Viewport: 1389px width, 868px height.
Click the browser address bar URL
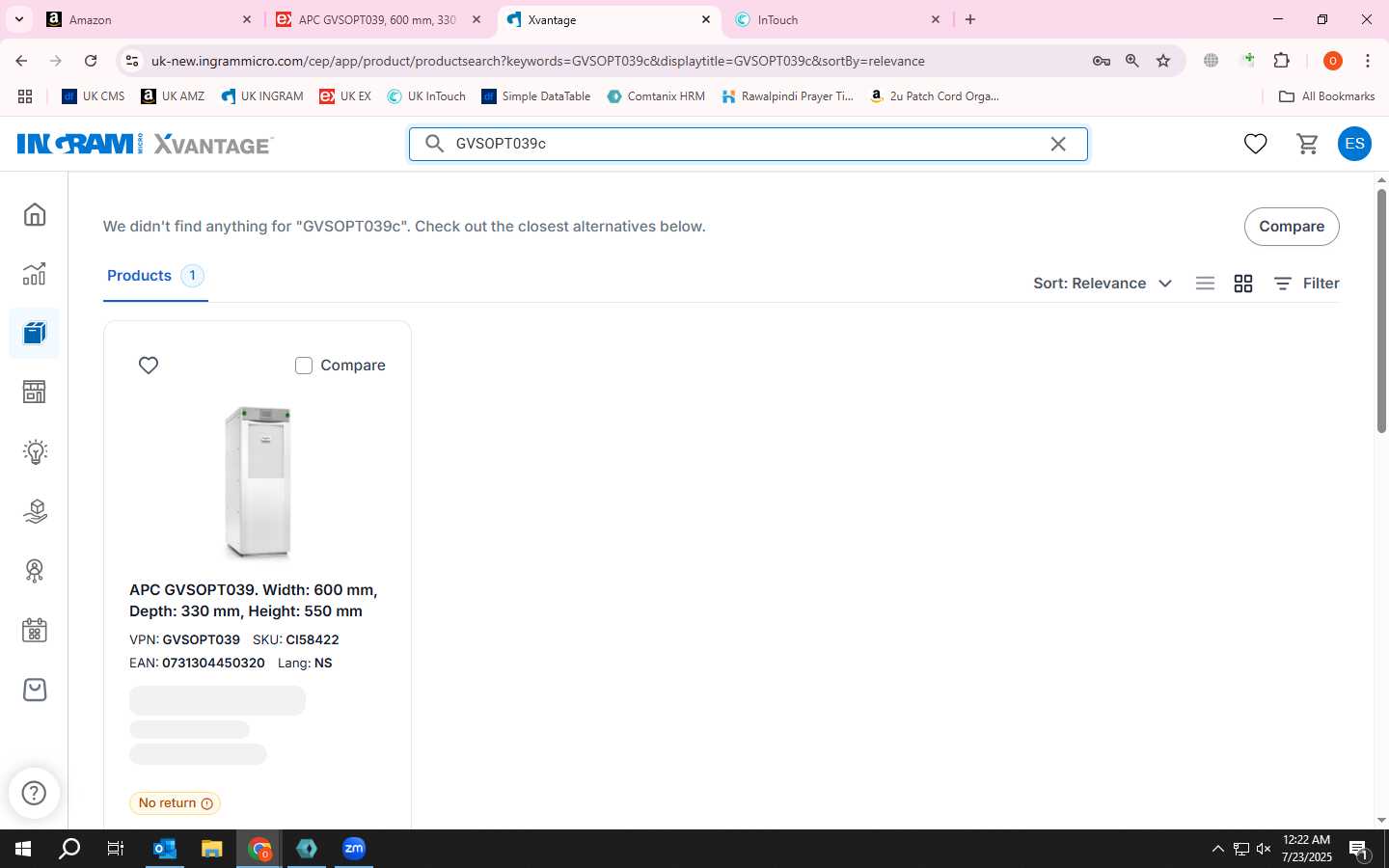537,61
